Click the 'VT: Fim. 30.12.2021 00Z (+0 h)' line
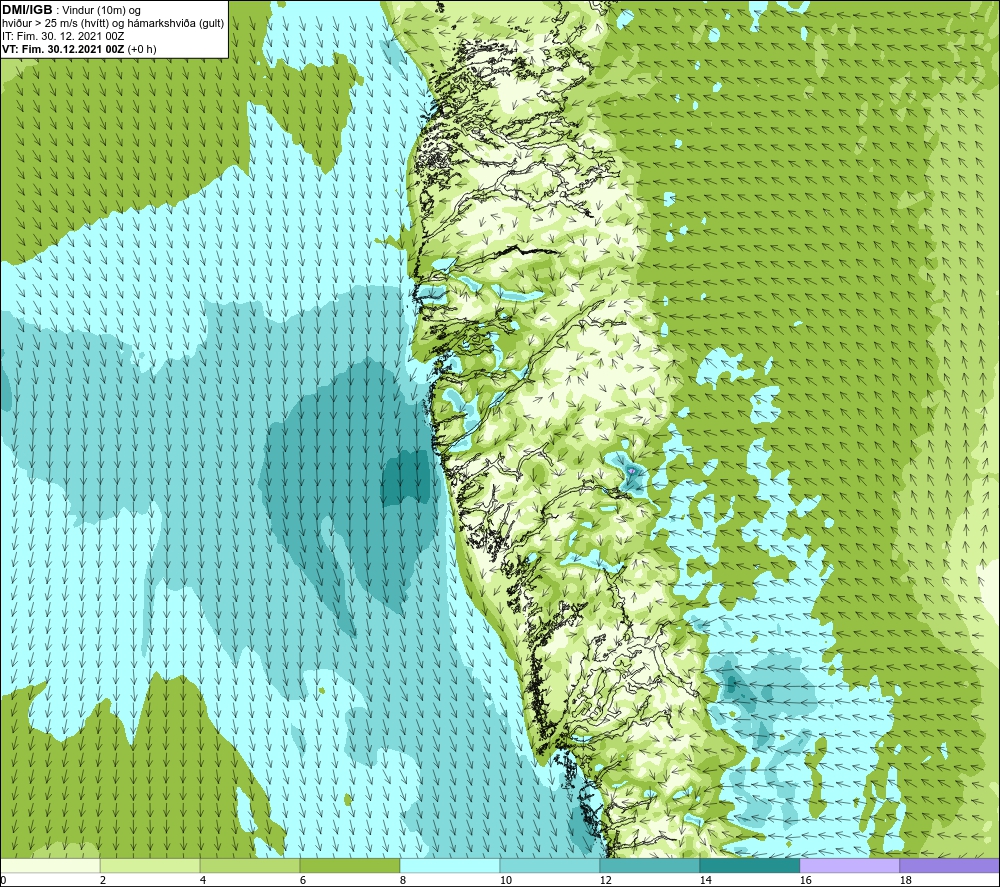The width and height of the screenshot is (1000, 887). pos(79,49)
